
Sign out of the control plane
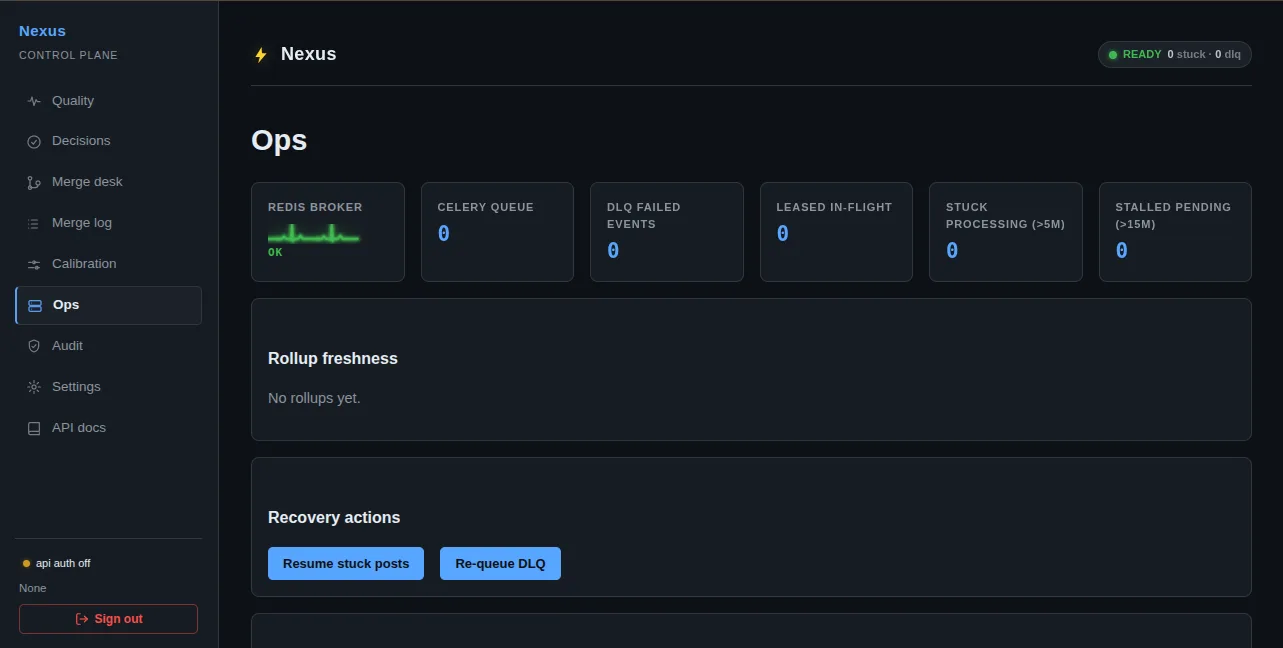108,619
